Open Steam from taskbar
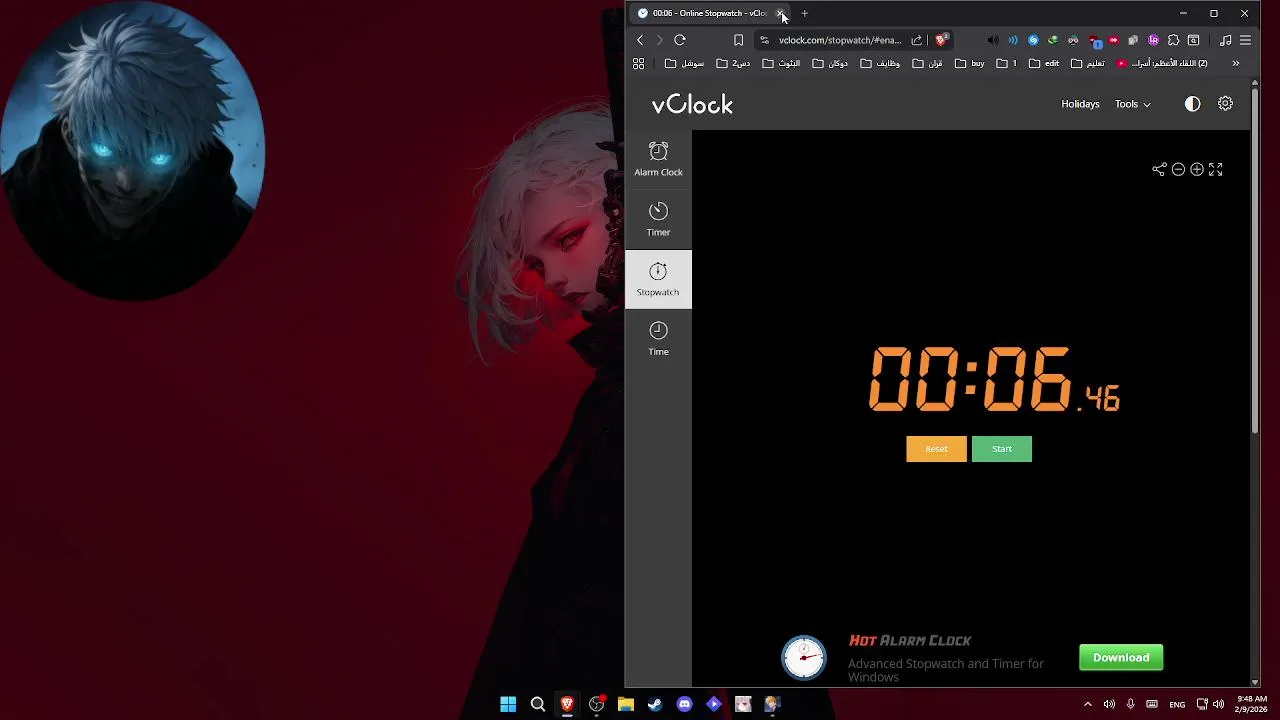The width and height of the screenshot is (1280, 720). tap(655, 704)
